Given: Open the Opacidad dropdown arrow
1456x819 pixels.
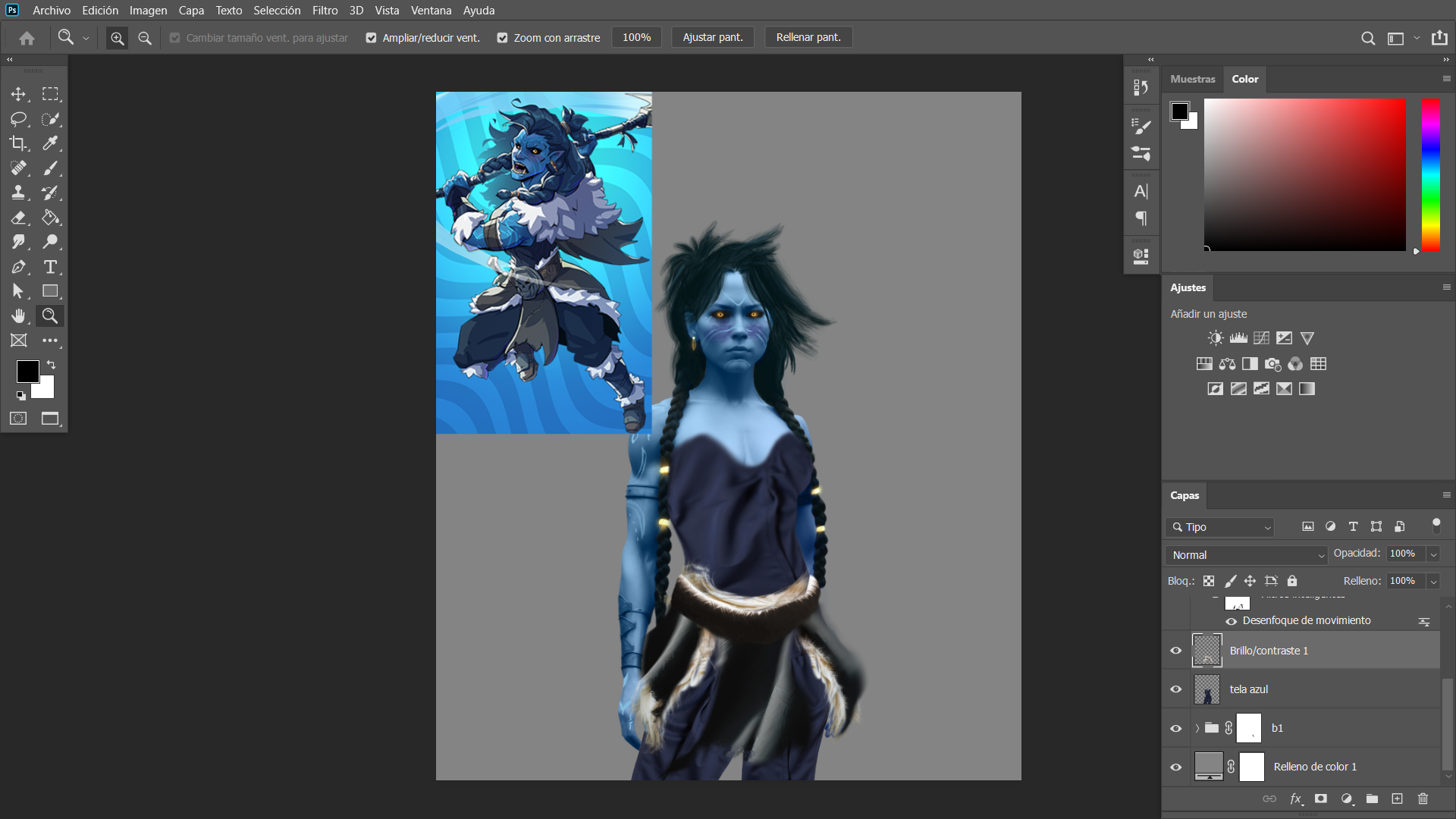Looking at the screenshot, I should (x=1433, y=554).
